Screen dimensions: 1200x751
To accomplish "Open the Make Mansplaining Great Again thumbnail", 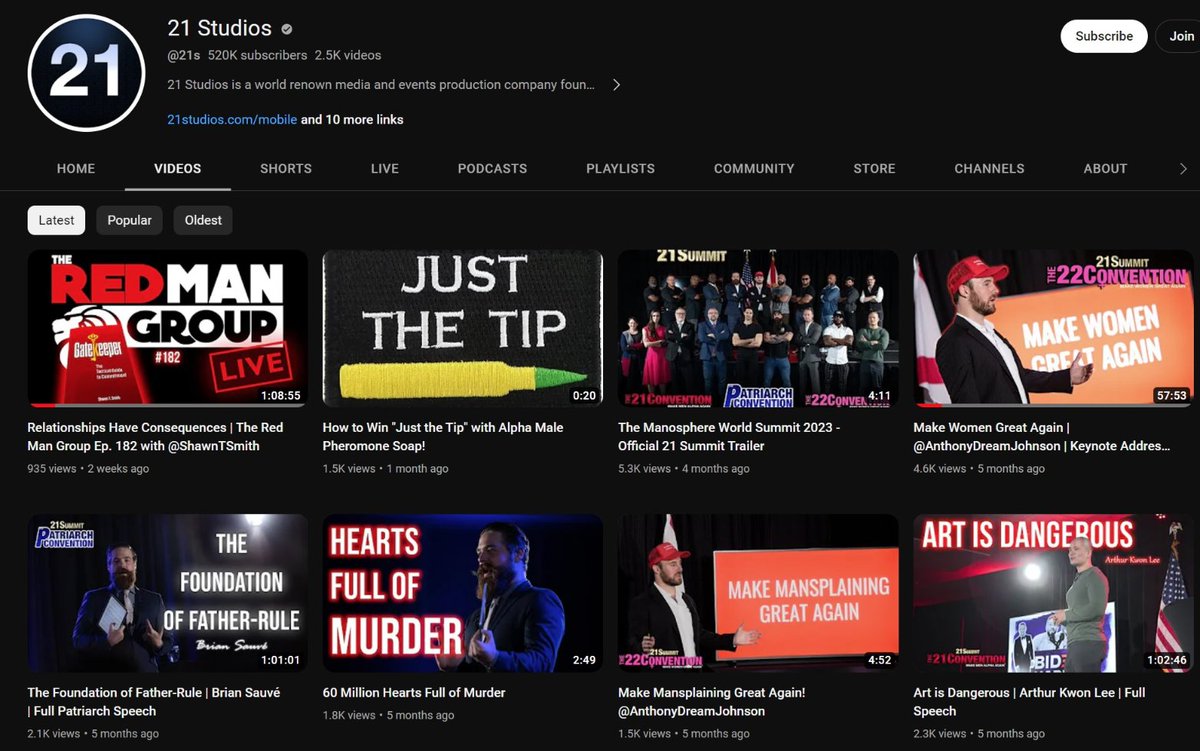I will click(x=758, y=593).
